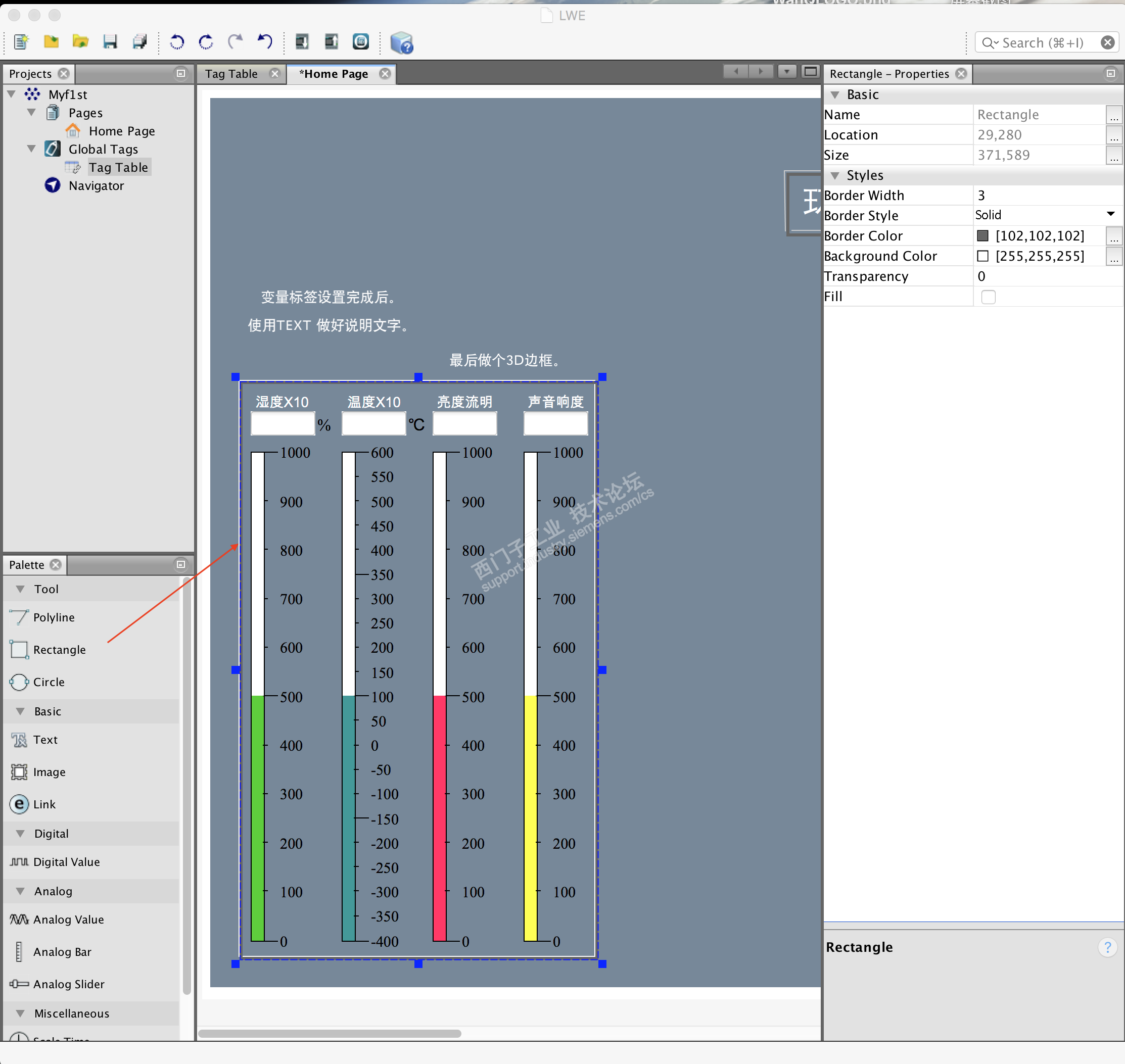This screenshot has width=1125, height=1064.
Task: Collapse the Global Tags tree node
Action: click(31, 149)
